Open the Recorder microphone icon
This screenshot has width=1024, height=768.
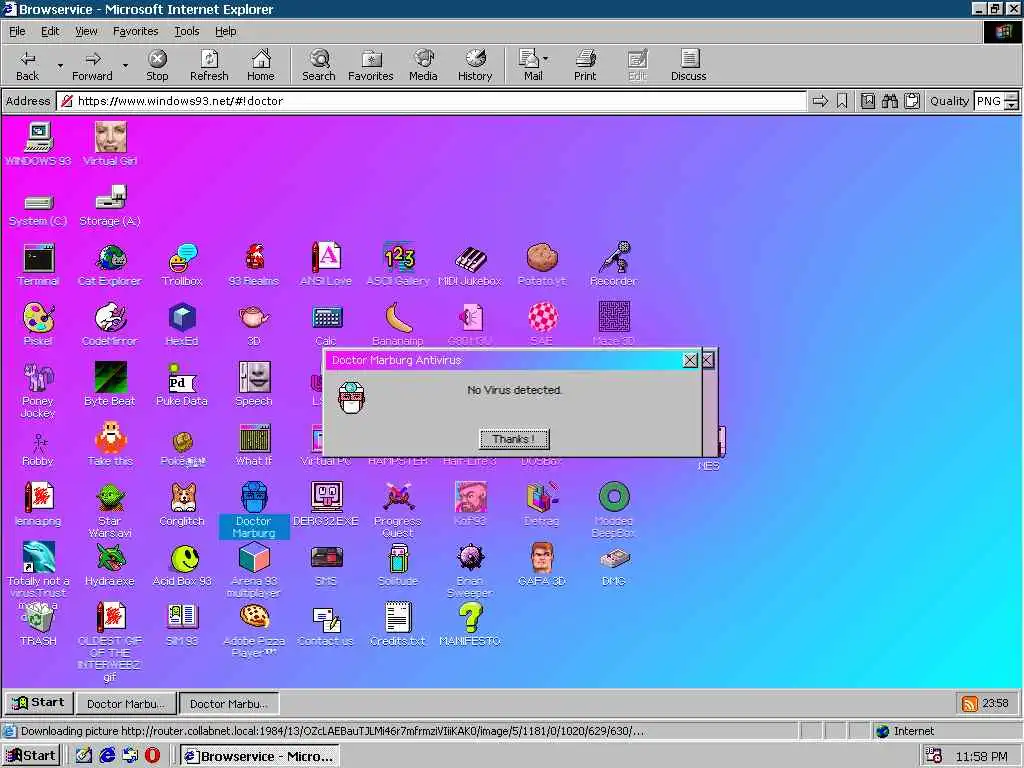[613, 264]
